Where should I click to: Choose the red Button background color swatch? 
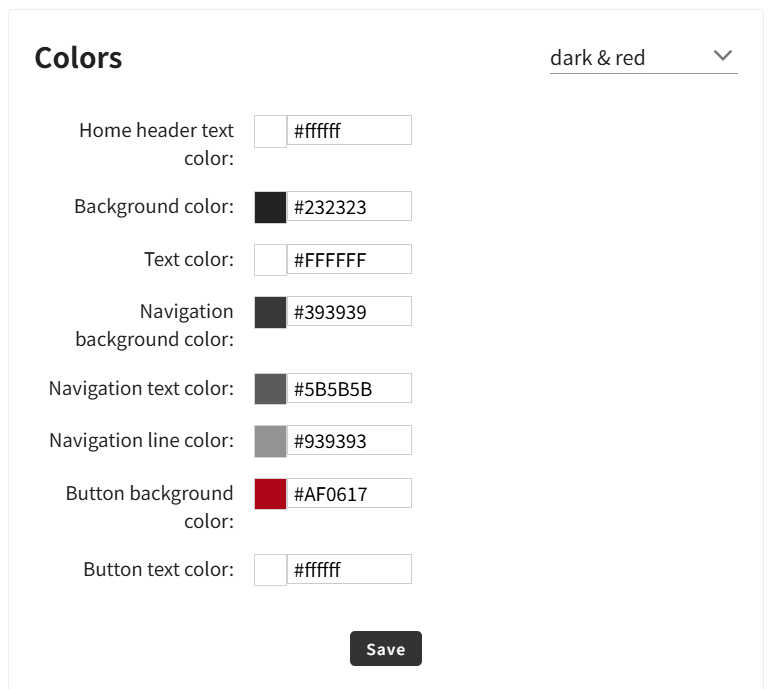tap(270, 494)
